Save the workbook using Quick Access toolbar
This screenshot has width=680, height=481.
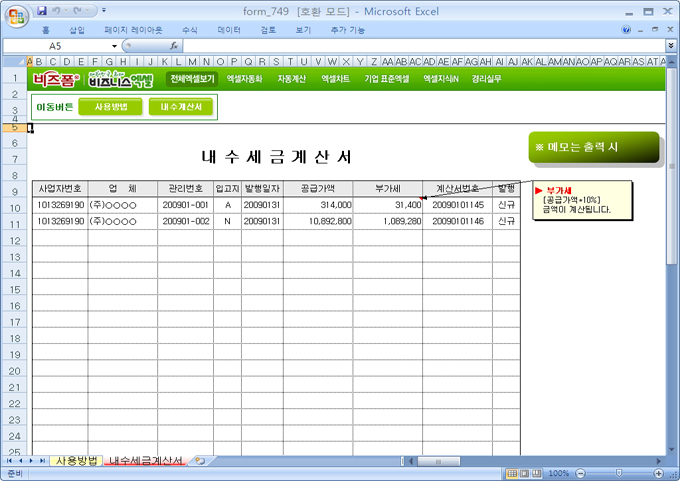(x=41, y=11)
